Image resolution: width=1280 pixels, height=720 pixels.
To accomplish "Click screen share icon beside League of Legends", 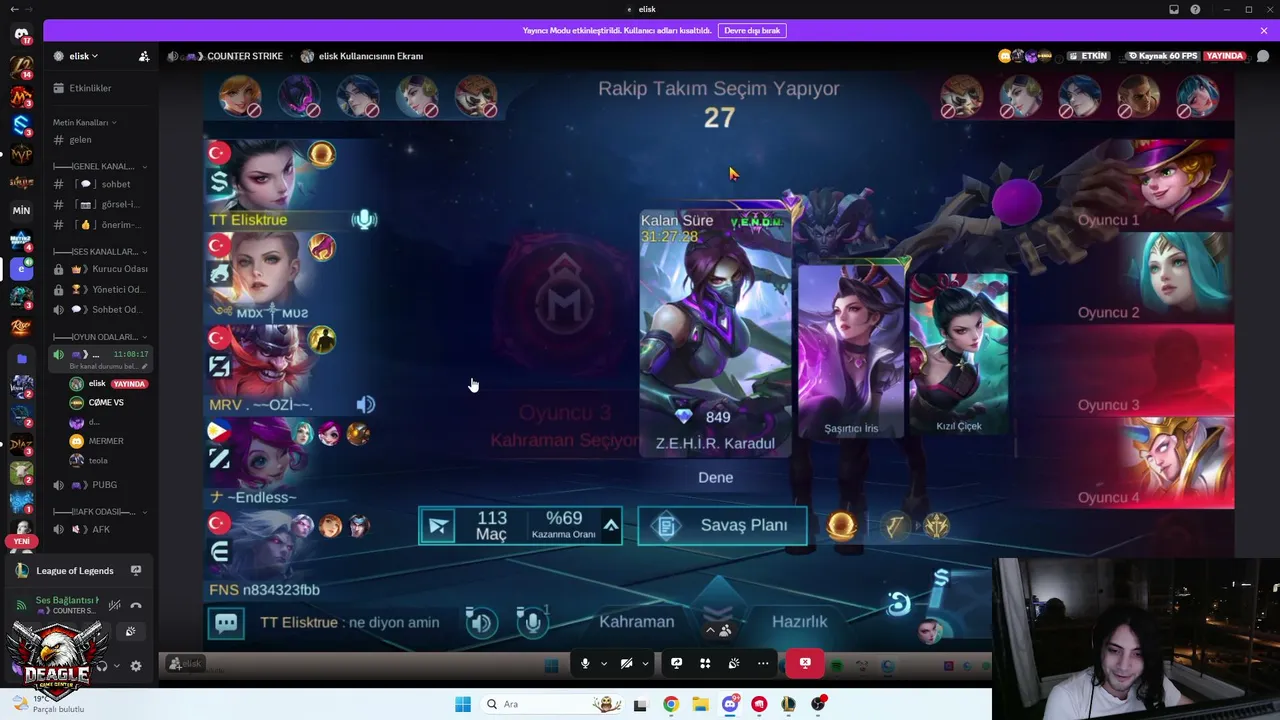I will pos(136,571).
